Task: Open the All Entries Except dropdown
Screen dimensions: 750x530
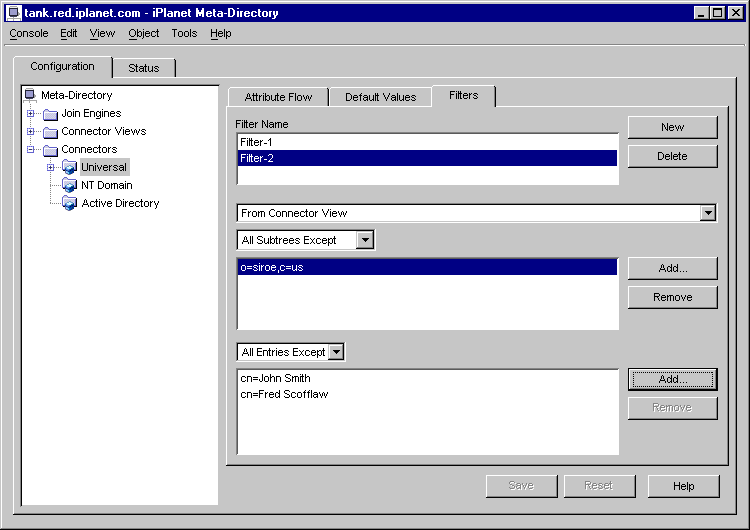Action: click(x=337, y=352)
